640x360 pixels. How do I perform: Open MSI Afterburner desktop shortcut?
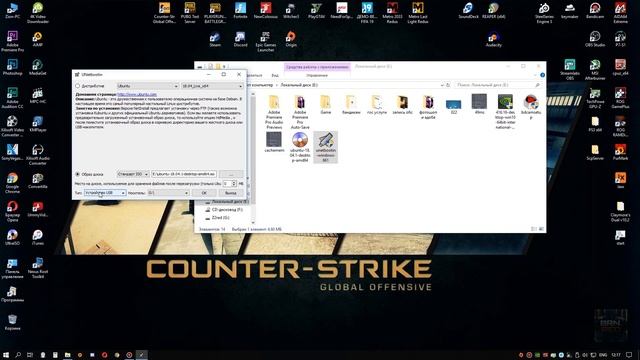pyautogui.click(x=595, y=69)
